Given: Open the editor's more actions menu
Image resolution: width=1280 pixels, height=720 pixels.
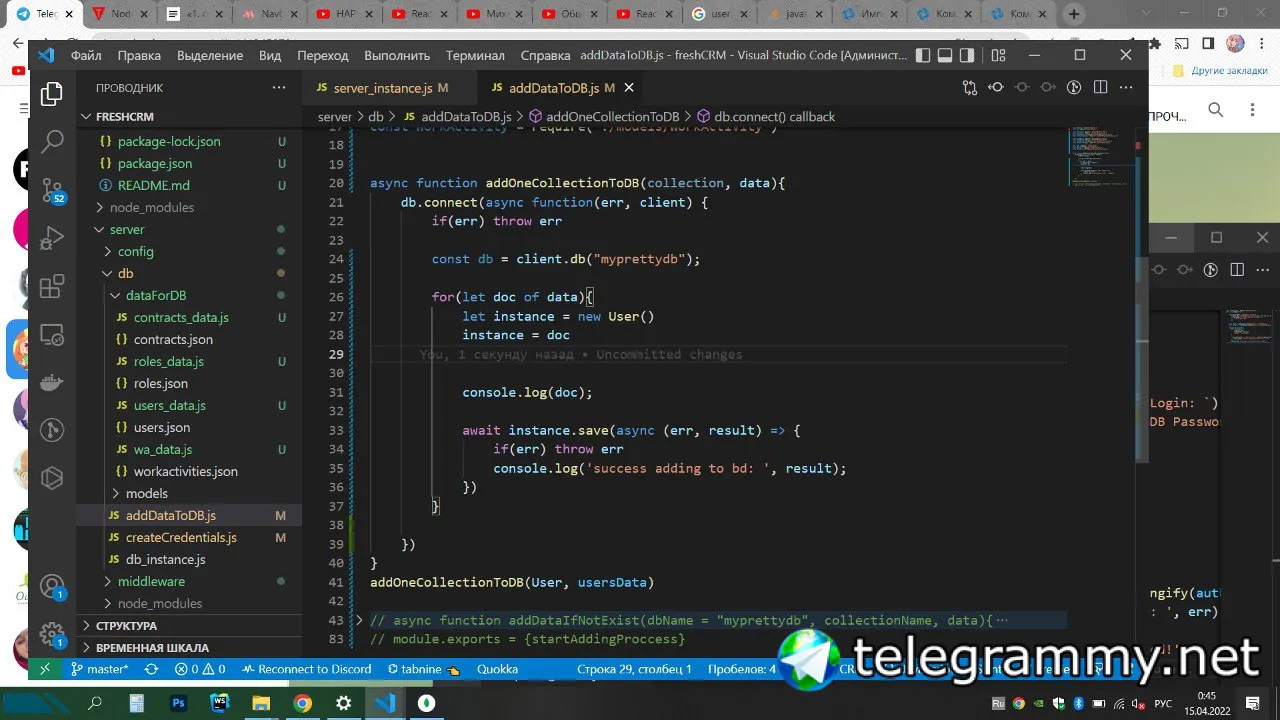Looking at the screenshot, I should point(1127,88).
